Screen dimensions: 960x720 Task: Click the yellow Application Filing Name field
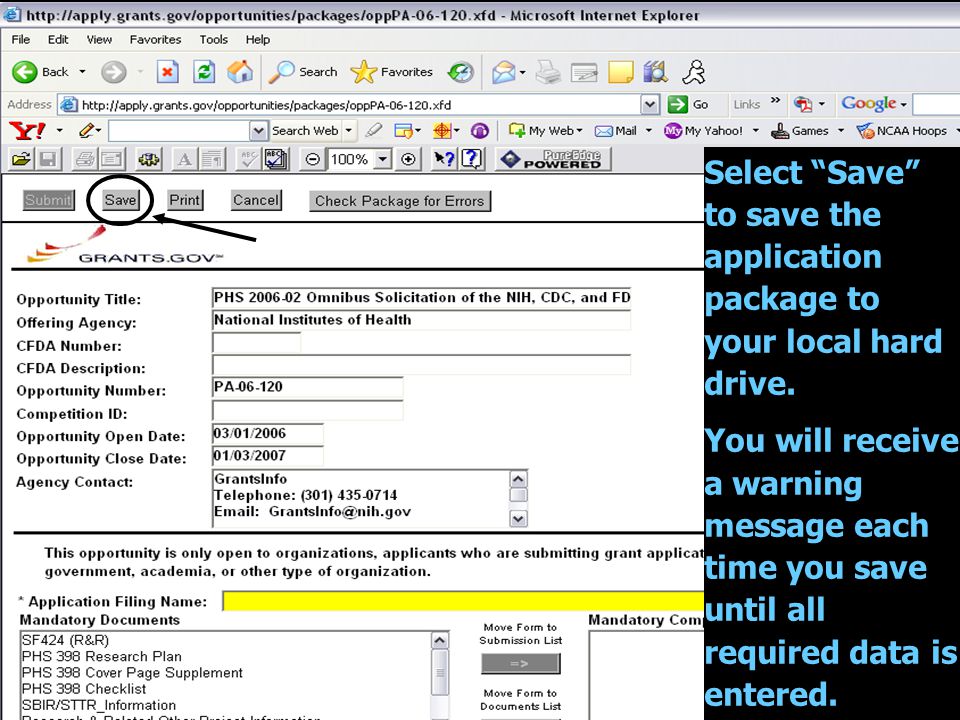click(x=463, y=601)
